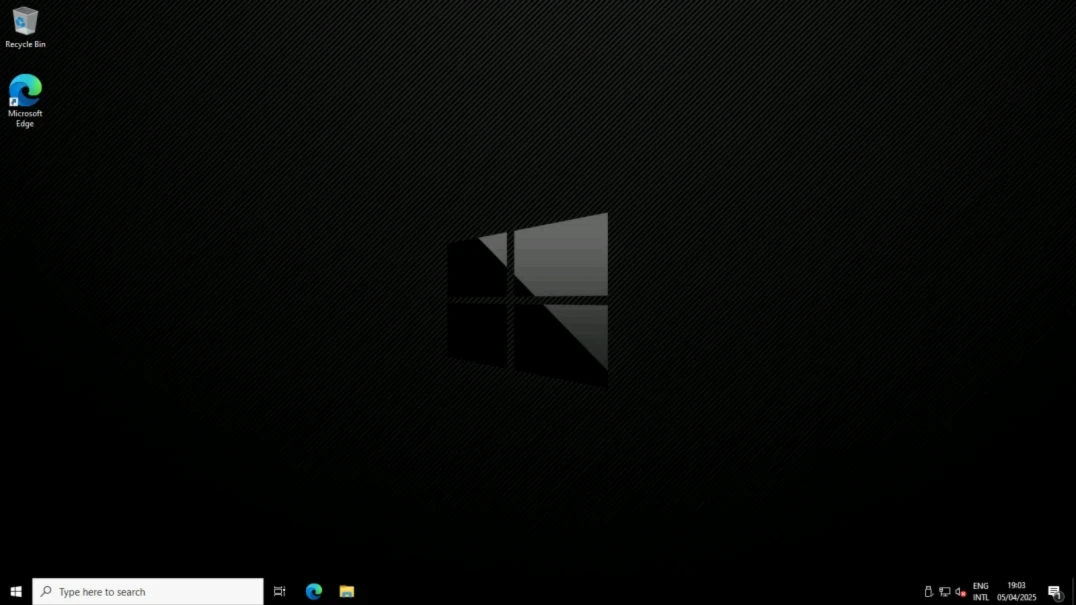Launch Microsoft Edge from the taskbar
This screenshot has width=1076, height=605.
pos(314,591)
